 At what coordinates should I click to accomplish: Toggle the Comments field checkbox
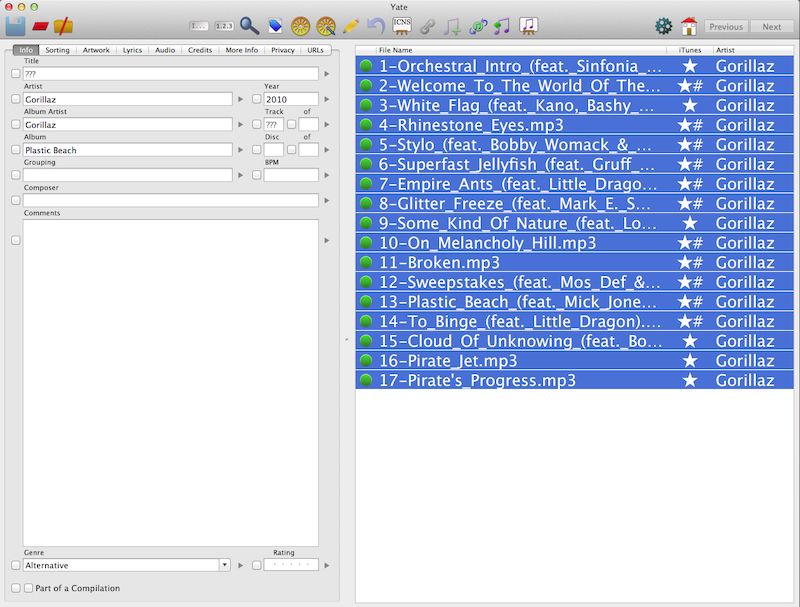pos(16,240)
